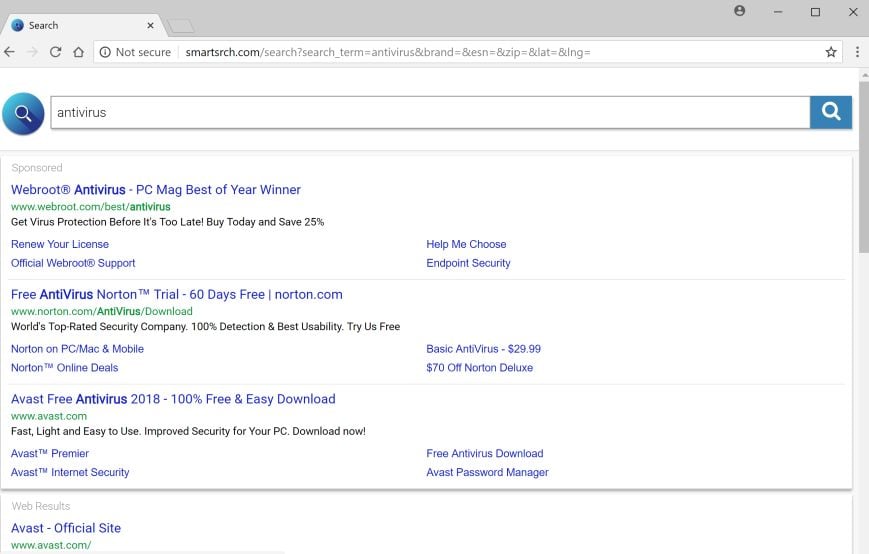This screenshot has width=869, height=554.
Task: Open Avast Password Manager link
Action: pos(487,473)
